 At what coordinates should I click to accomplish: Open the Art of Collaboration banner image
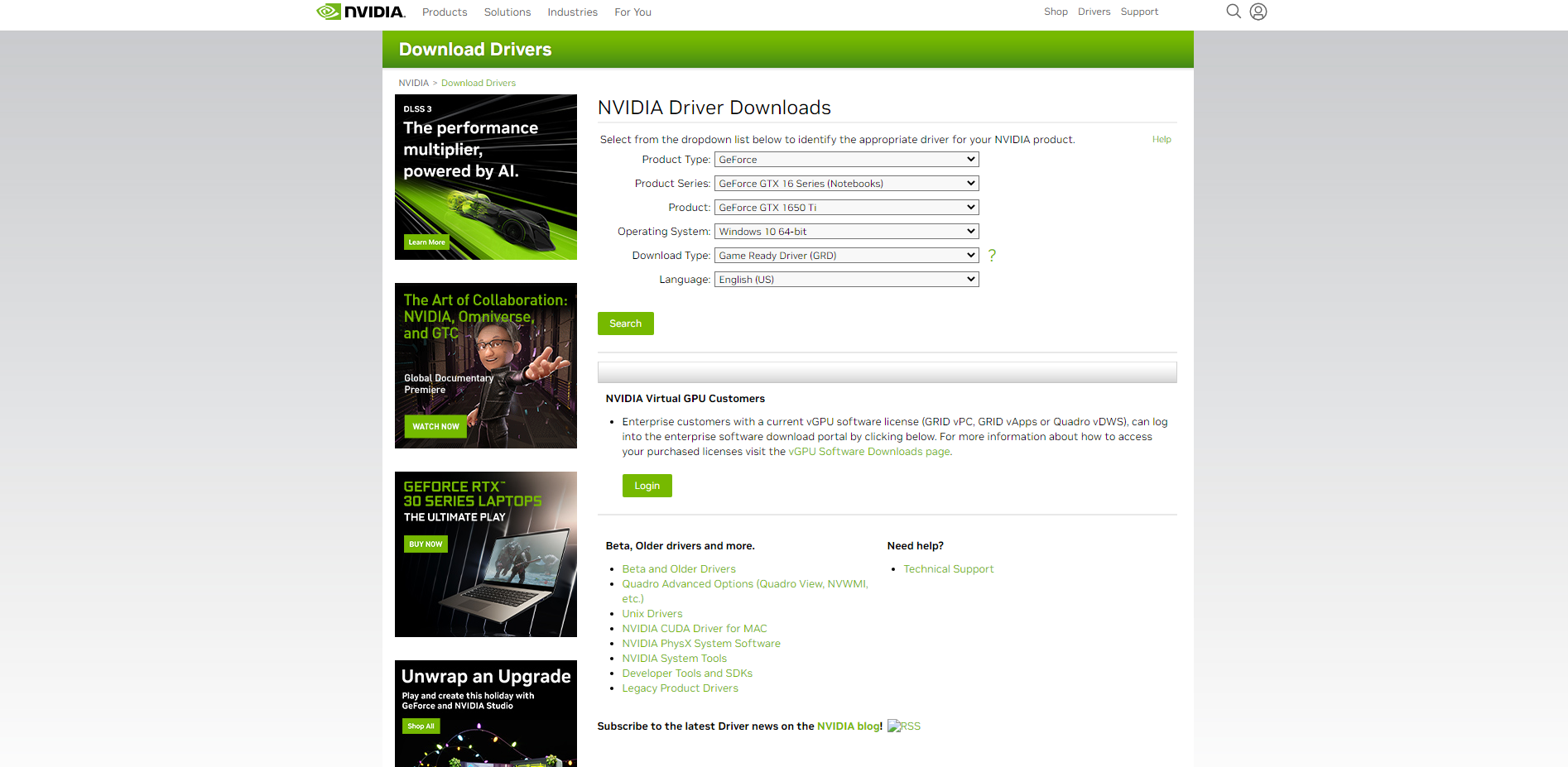click(486, 366)
